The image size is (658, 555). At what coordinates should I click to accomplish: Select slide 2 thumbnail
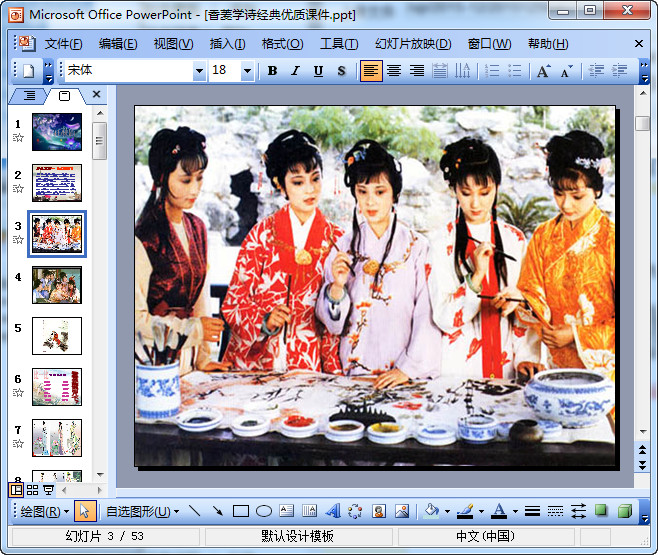click(57, 183)
